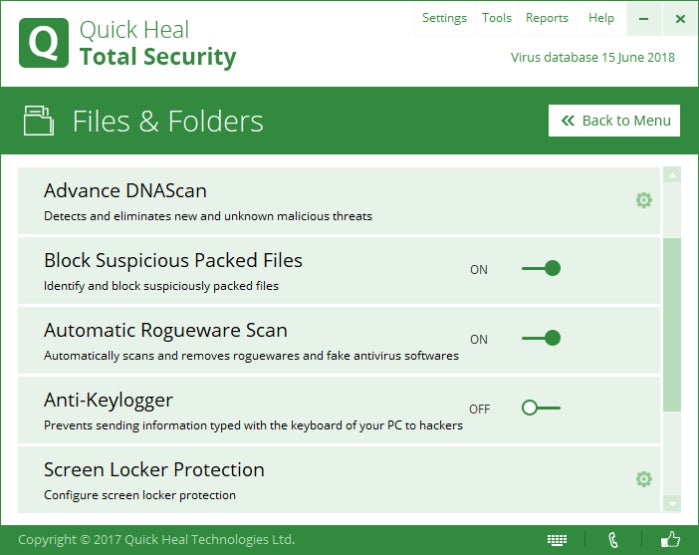The image size is (699, 555).
Task: Click the thumbs-up like icon
Action: 670,539
